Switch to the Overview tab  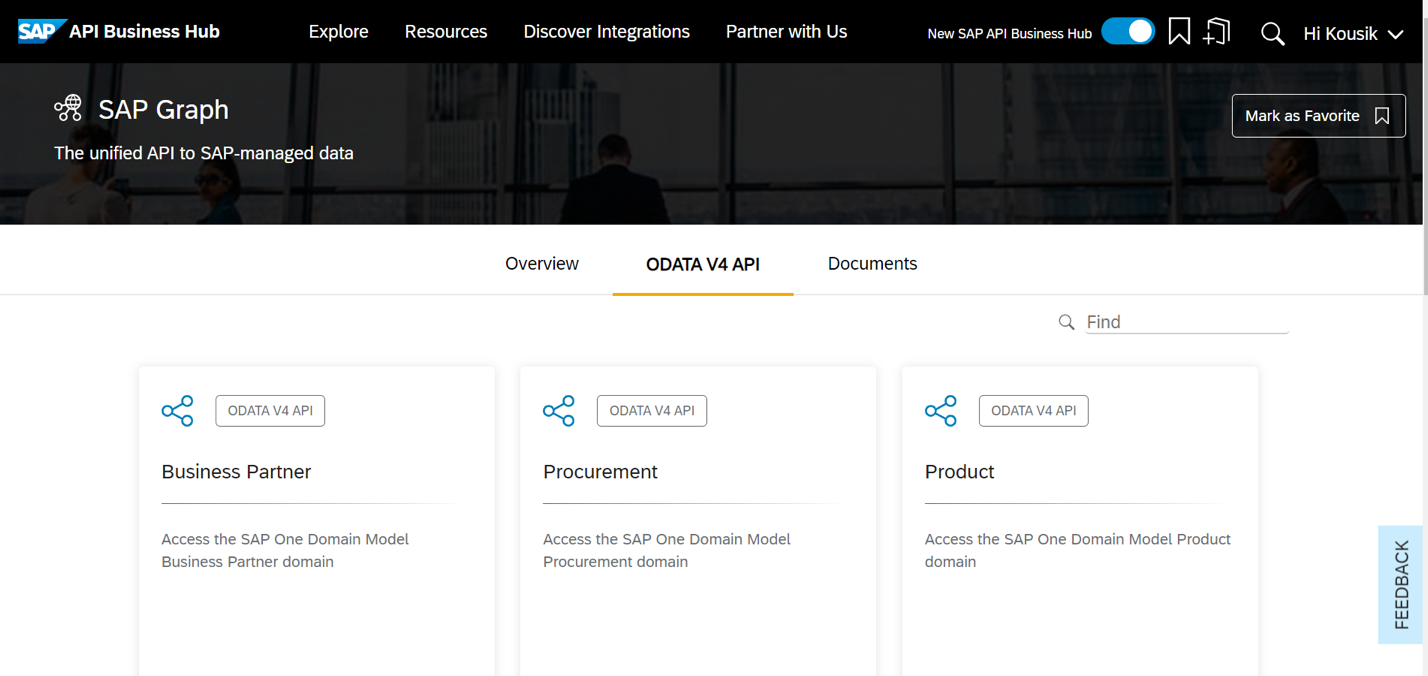pos(542,264)
